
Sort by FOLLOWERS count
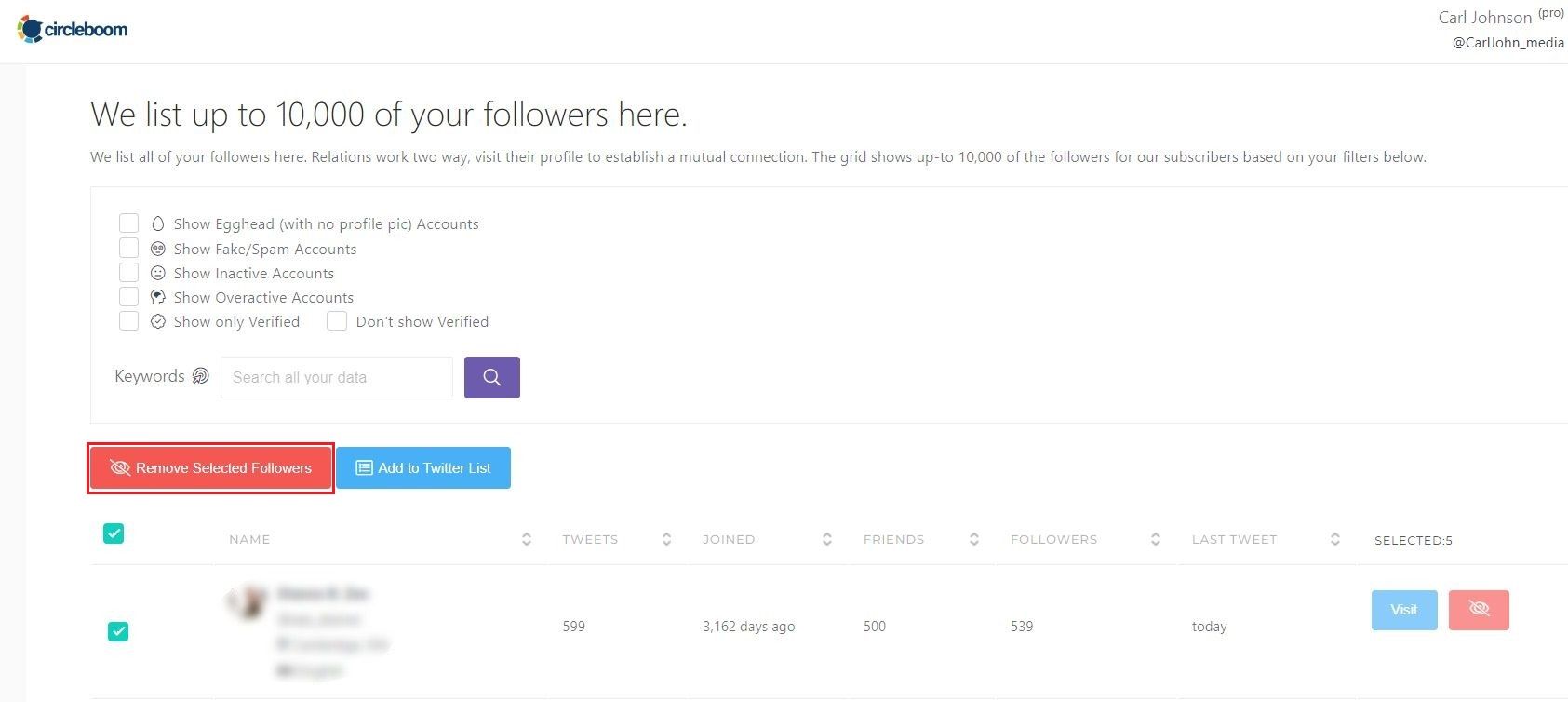pyautogui.click(x=1155, y=539)
